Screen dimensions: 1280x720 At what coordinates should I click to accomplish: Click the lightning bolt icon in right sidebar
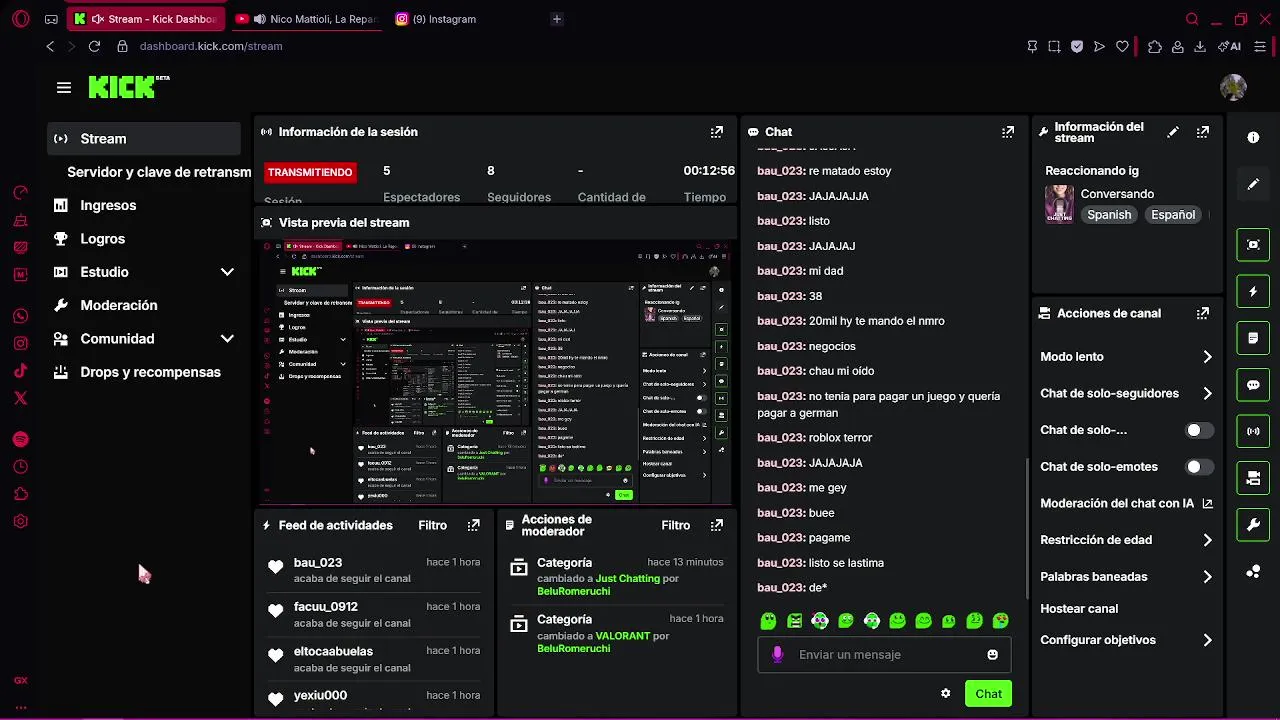(1253, 291)
